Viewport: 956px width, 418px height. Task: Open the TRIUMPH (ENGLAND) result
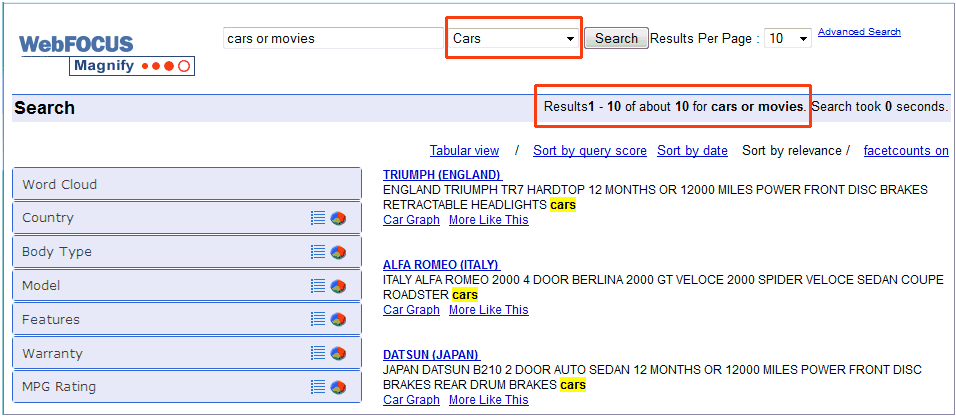(x=442, y=175)
